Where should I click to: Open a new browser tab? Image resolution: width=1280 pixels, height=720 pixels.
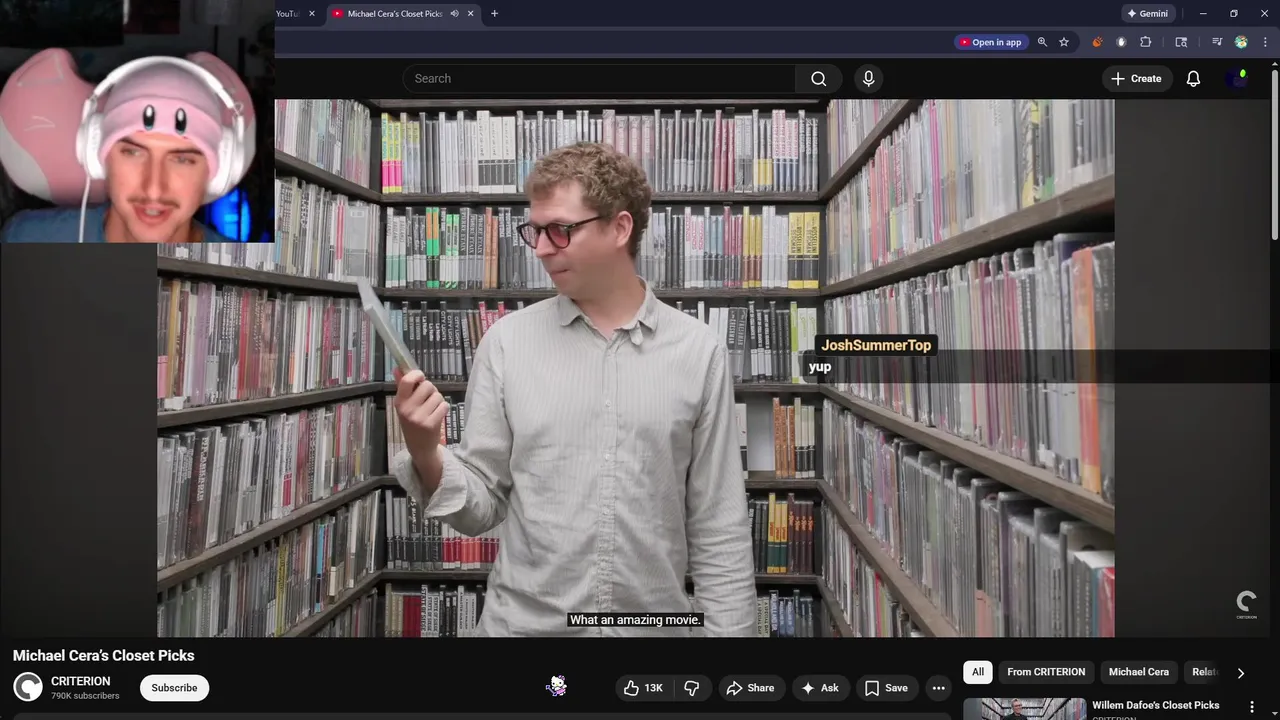point(494,14)
